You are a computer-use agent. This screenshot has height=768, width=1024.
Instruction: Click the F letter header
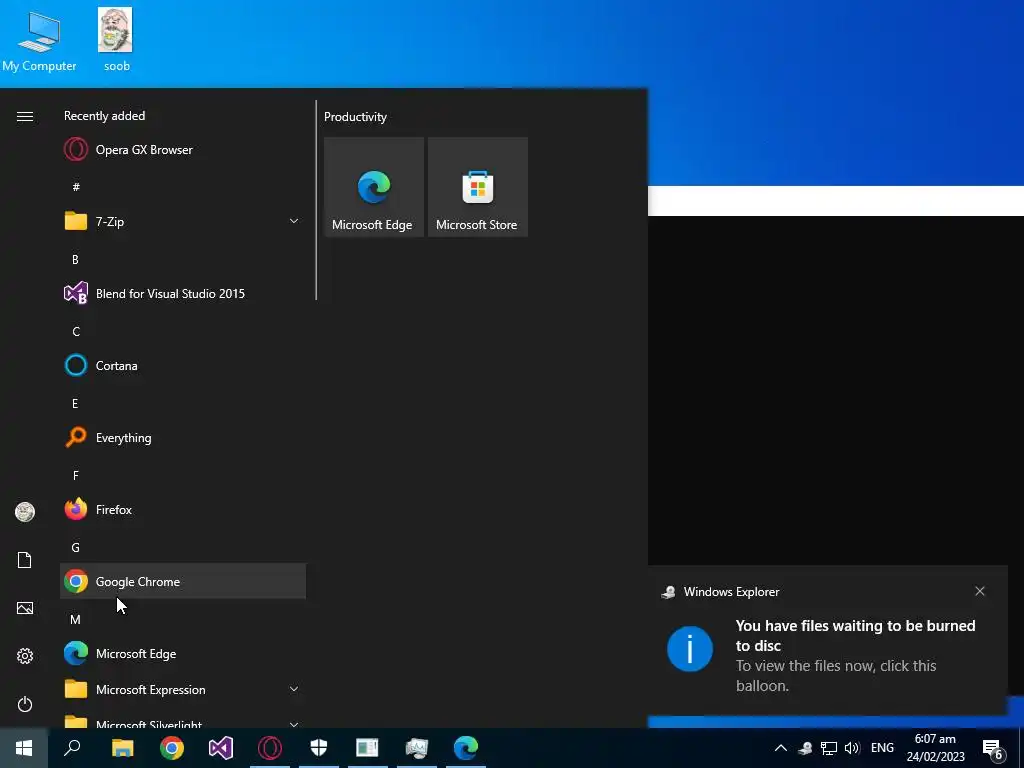click(75, 475)
